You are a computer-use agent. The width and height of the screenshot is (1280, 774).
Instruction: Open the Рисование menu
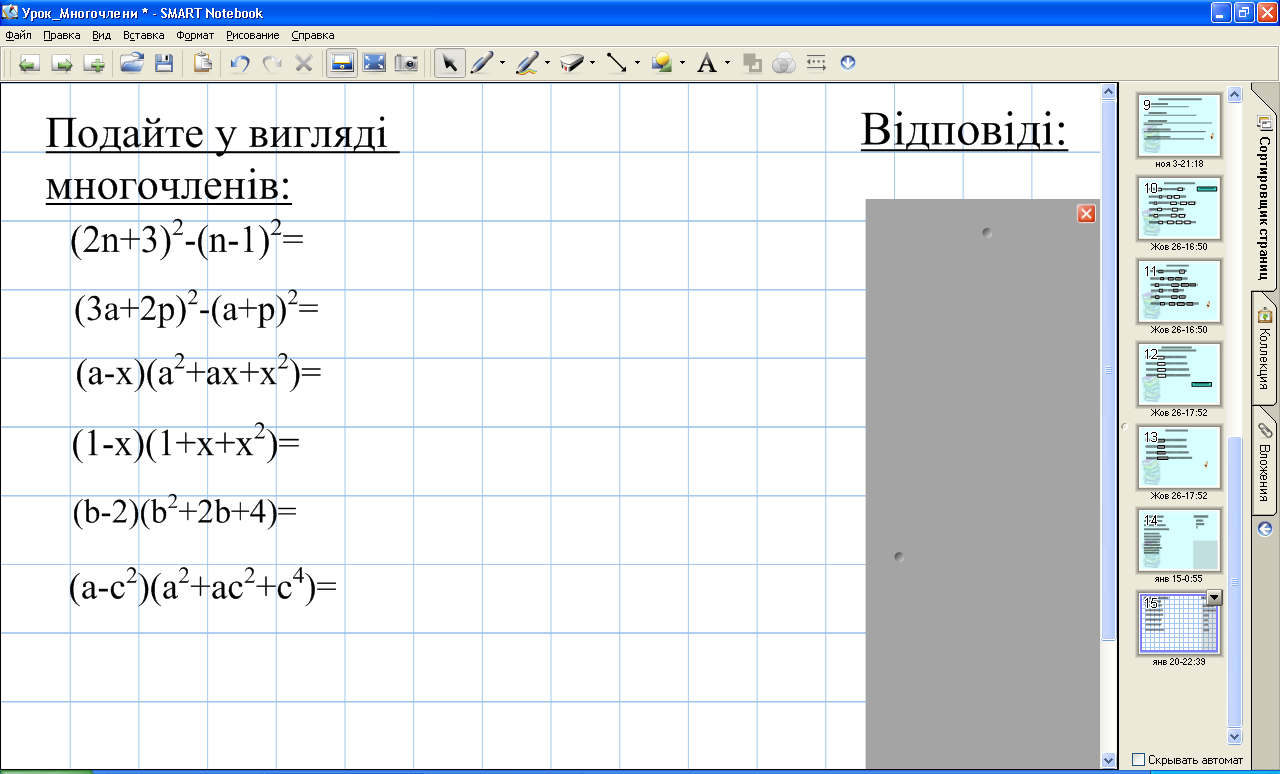[x=254, y=35]
